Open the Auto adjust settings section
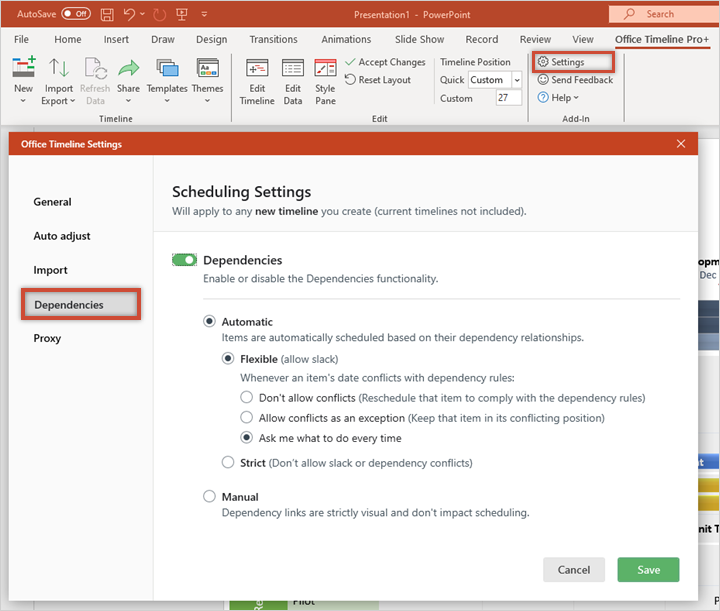 62,236
